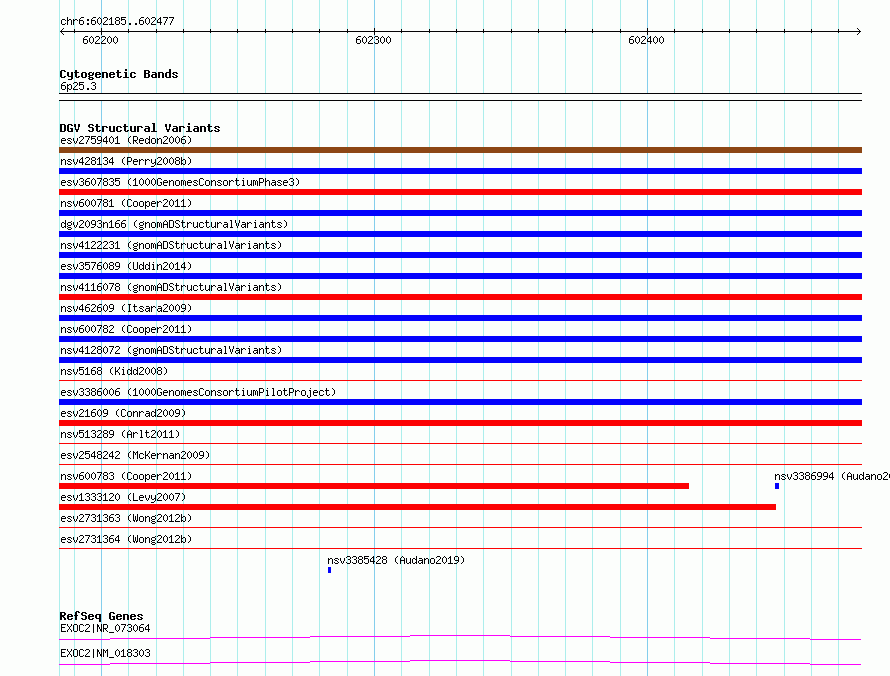The image size is (890, 676).
Task: Open nsv600781 (Cooper2011) variant label
Action: point(126,203)
